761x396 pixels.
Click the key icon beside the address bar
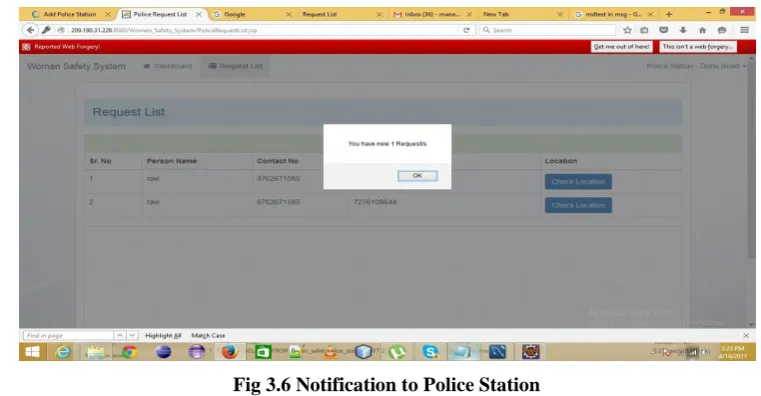[x=47, y=30]
